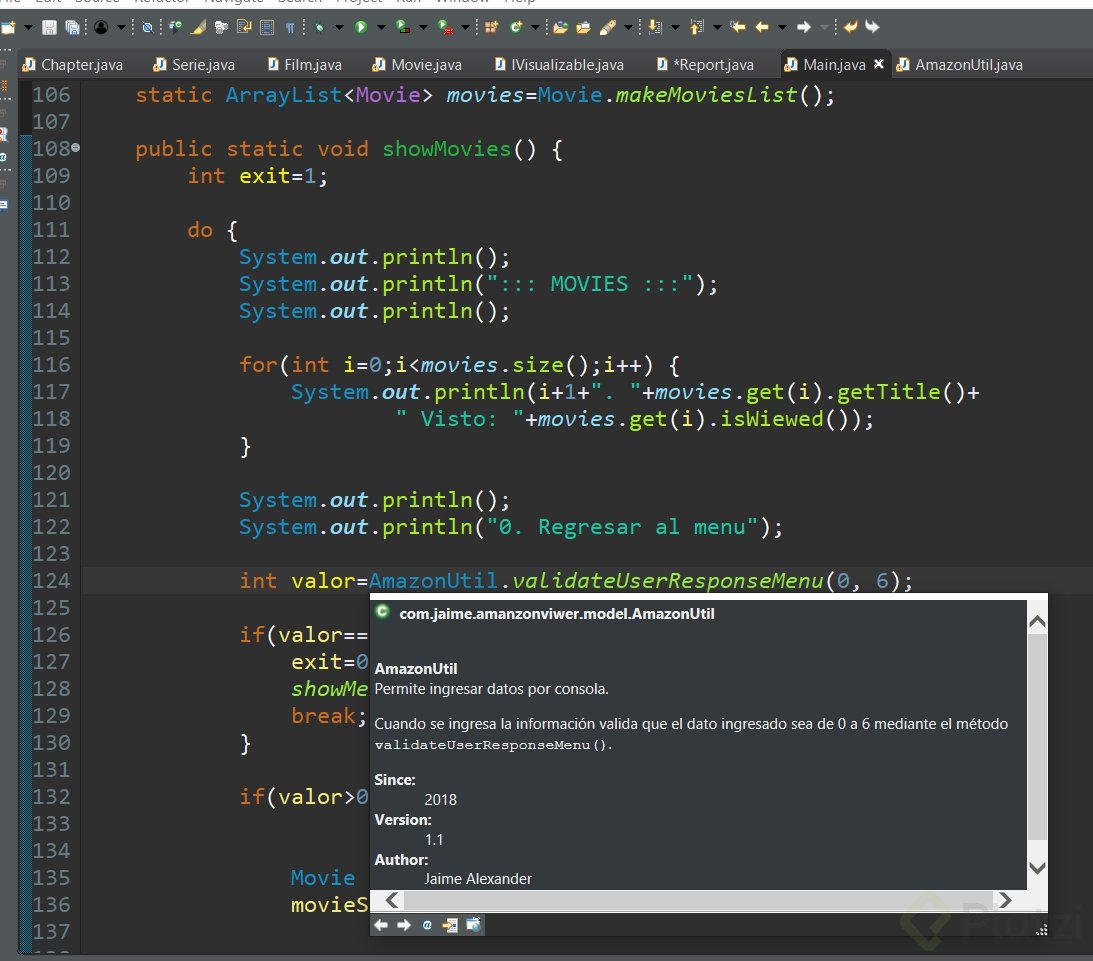Click the Save floppy disk icon
This screenshot has height=961, width=1093.
48,28
